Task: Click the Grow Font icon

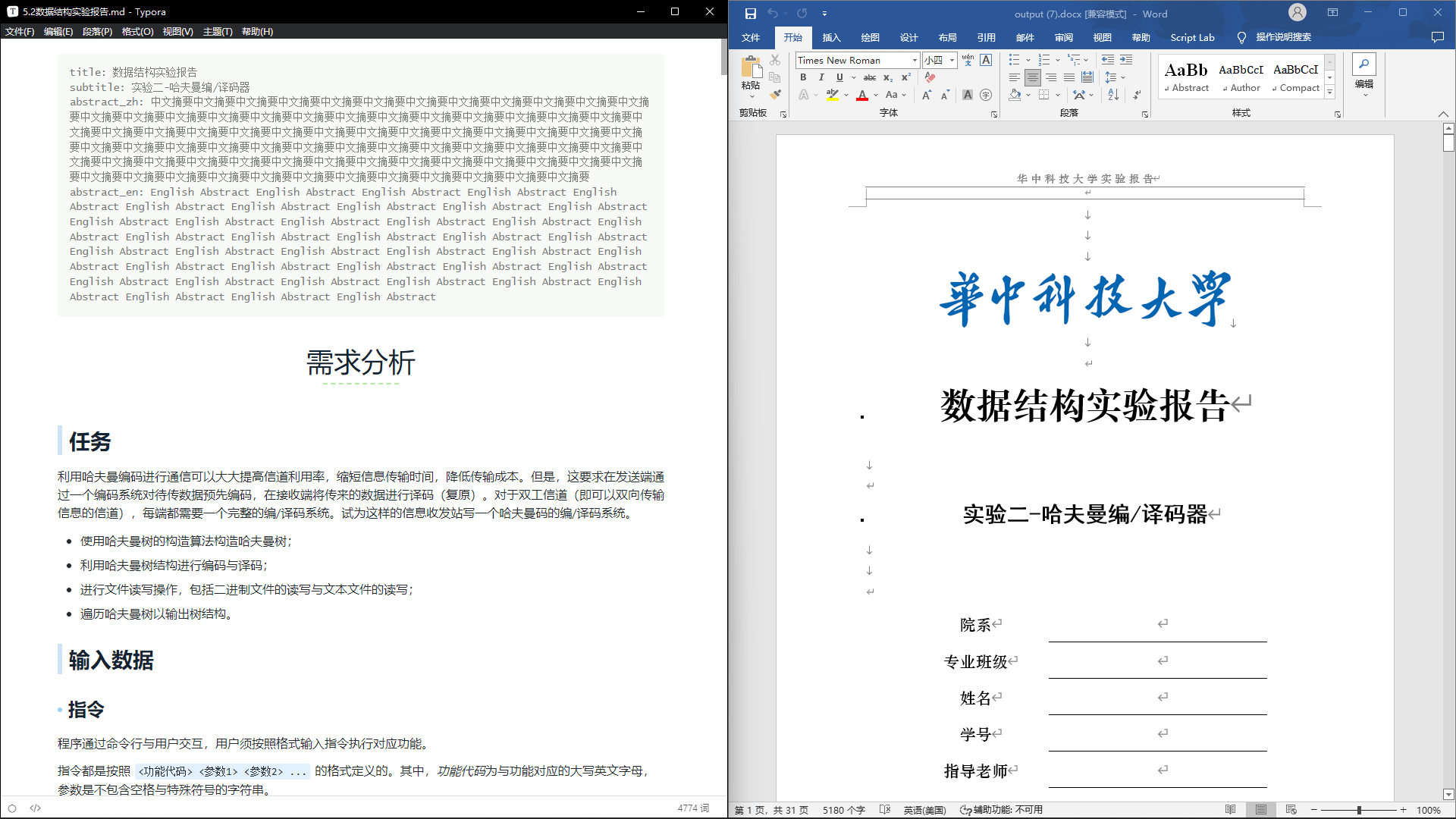Action: pos(926,95)
